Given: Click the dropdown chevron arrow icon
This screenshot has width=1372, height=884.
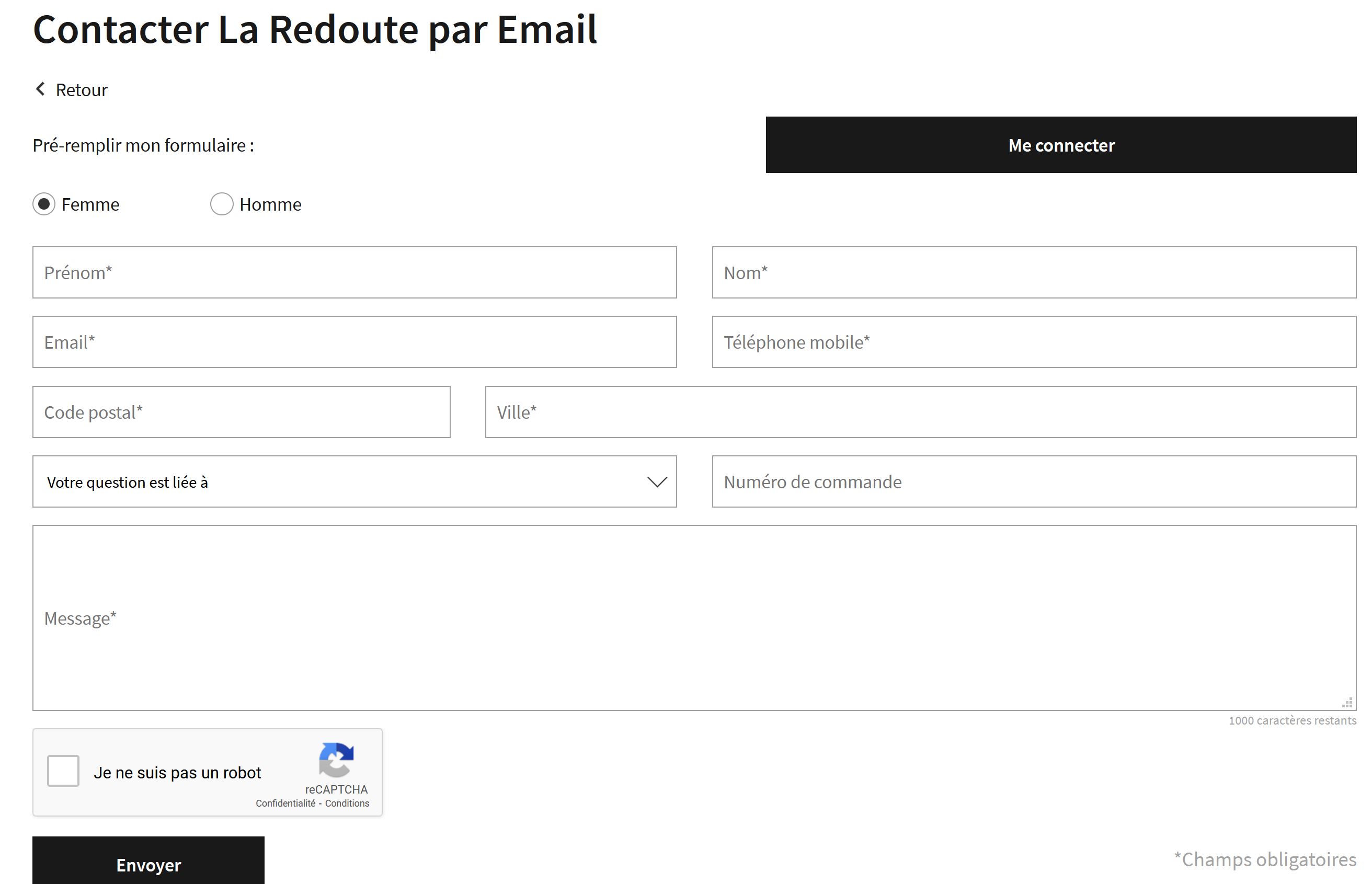Looking at the screenshot, I should pyautogui.click(x=657, y=481).
